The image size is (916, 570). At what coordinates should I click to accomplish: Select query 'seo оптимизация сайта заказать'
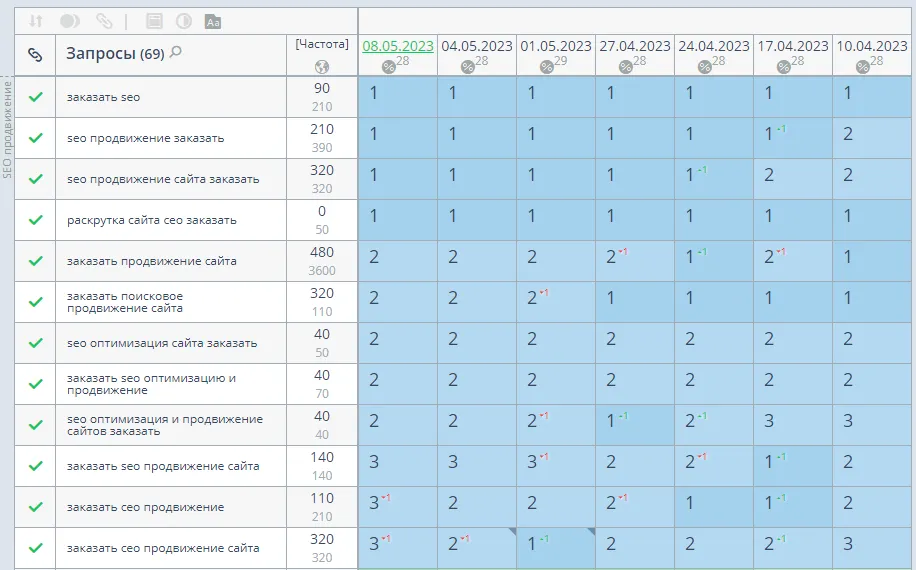click(162, 343)
